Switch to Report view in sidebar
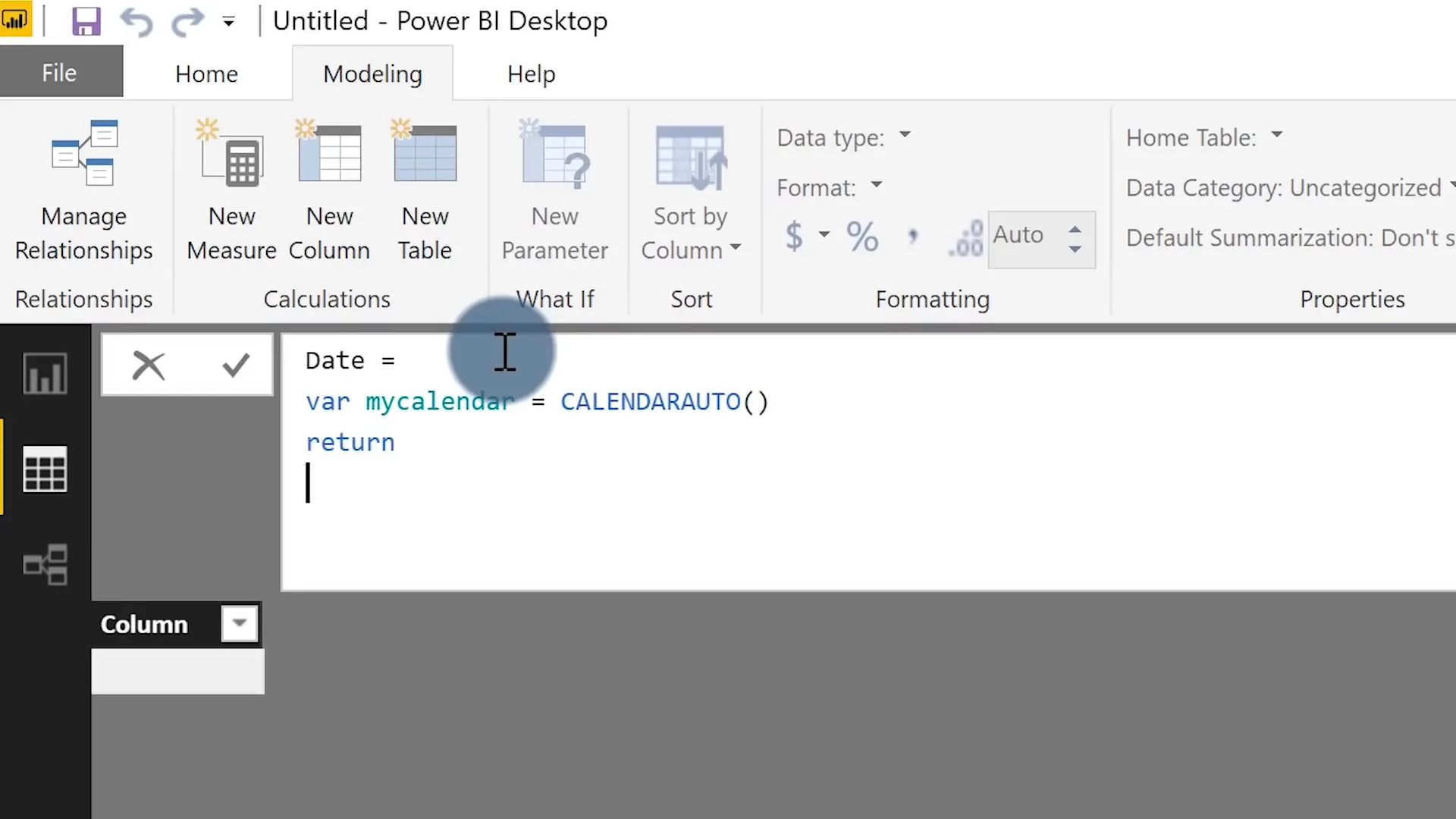Screen dimensions: 1456x819 (x=45, y=373)
